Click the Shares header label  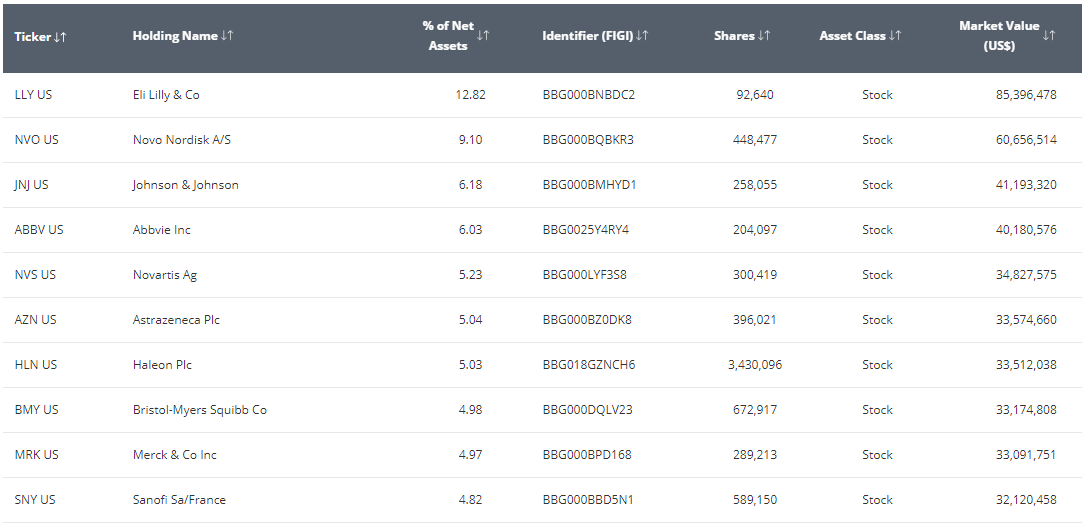tap(734, 36)
